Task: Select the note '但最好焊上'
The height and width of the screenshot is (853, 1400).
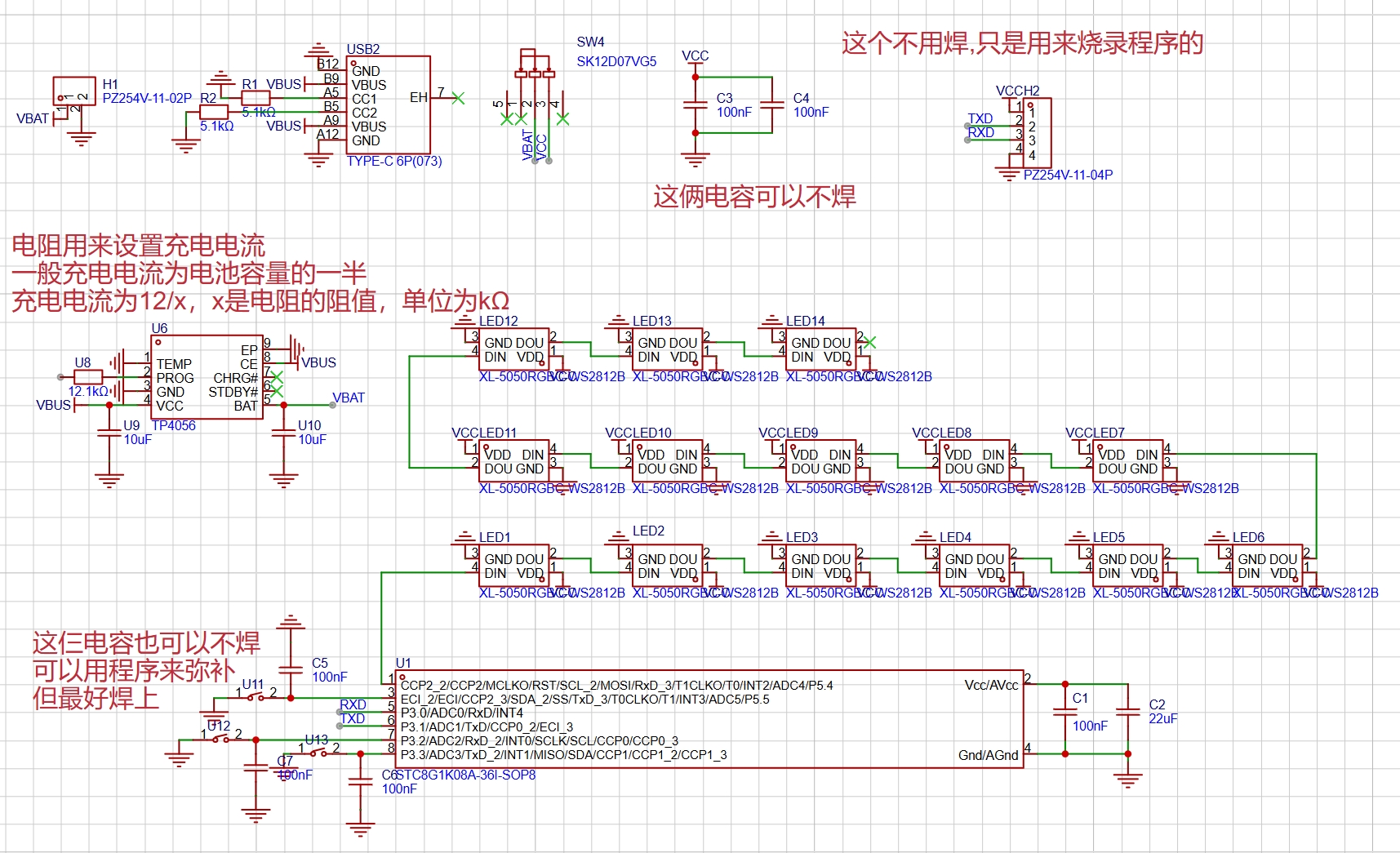Action: [x=96, y=699]
